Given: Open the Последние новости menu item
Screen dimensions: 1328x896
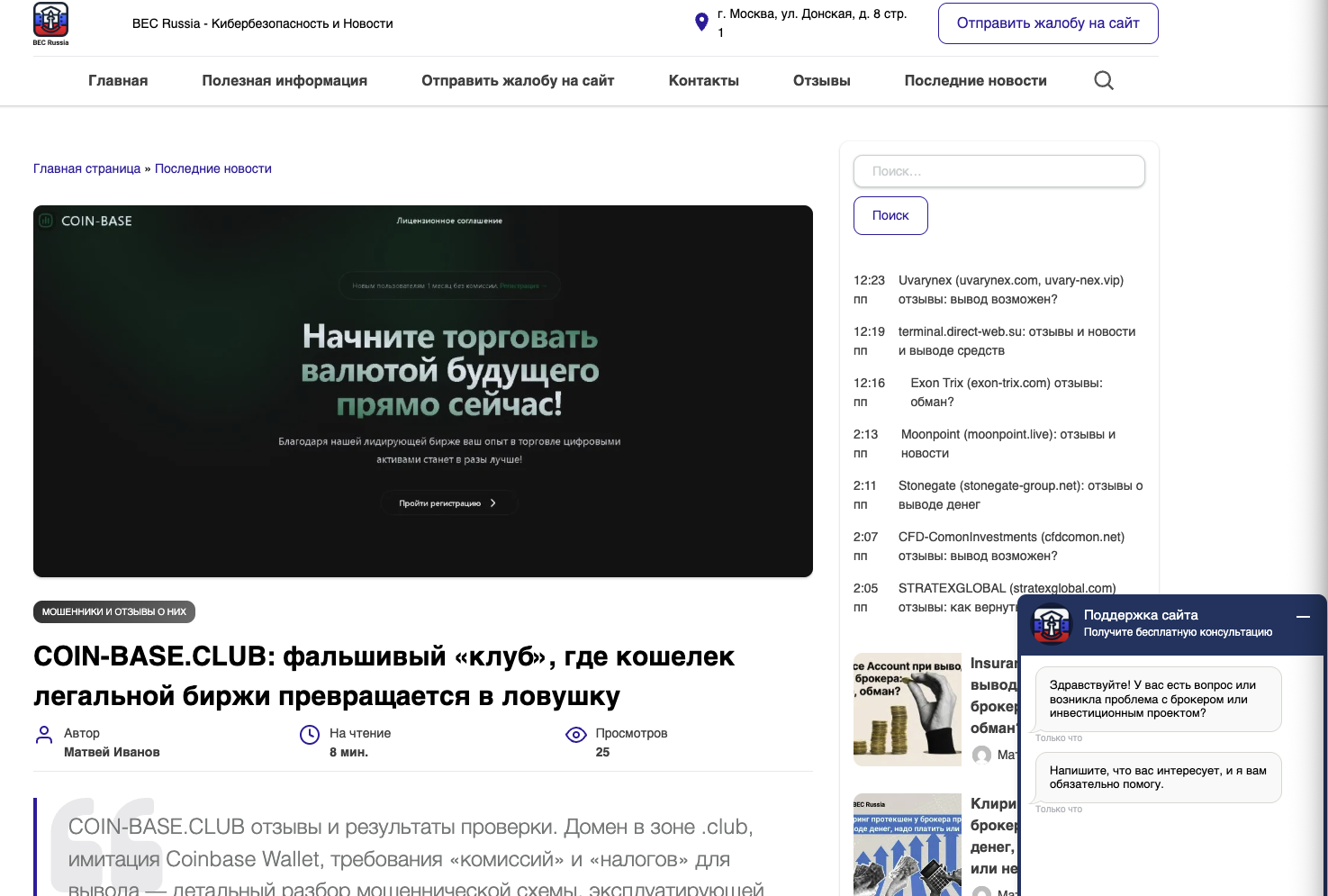Looking at the screenshot, I should [976, 81].
